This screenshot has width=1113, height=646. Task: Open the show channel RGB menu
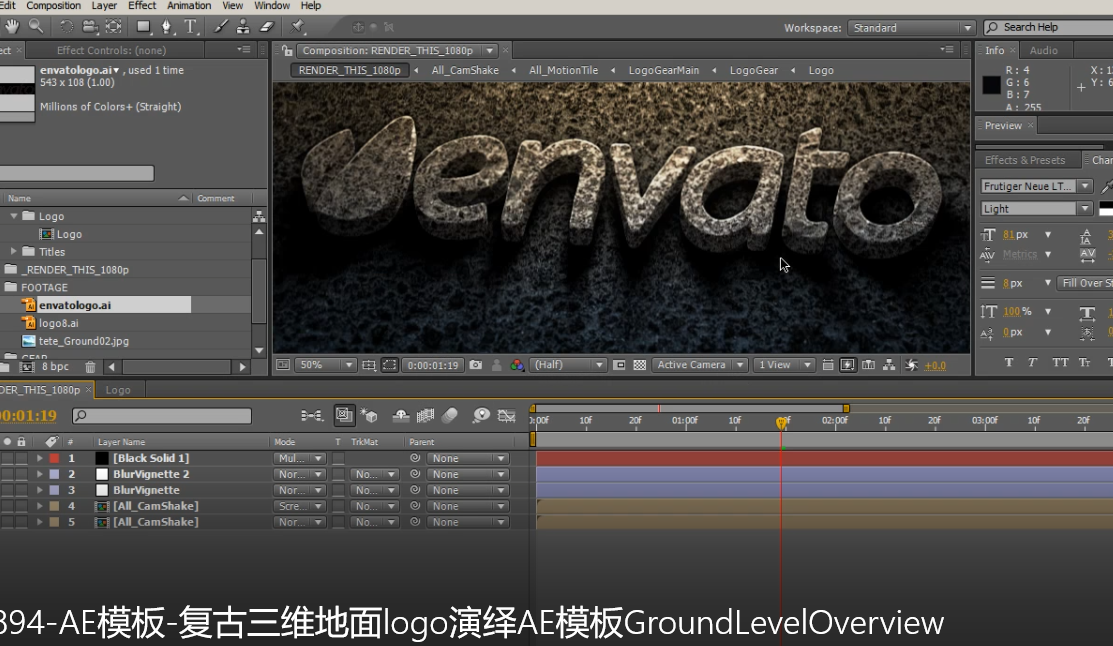[x=517, y=365]
